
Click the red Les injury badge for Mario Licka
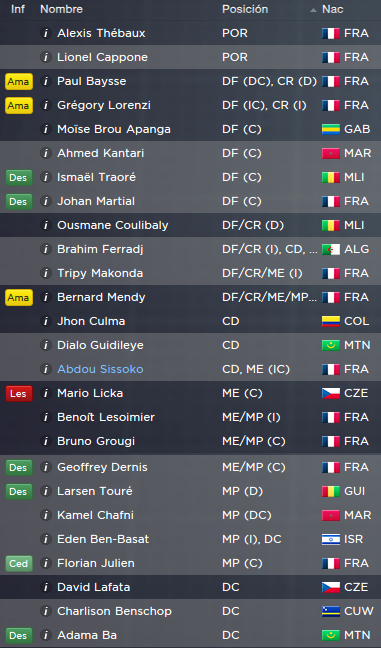tap(19, 393)
